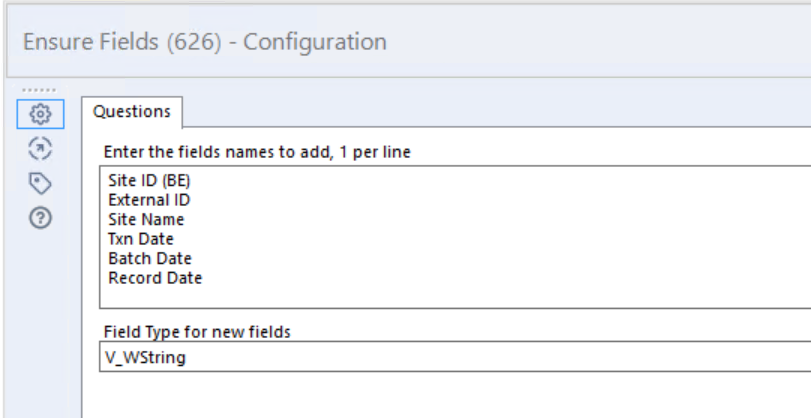The image size is (811, 418).
Task: Place cursor on "External ID" line
Action: [x=149, y=201]
